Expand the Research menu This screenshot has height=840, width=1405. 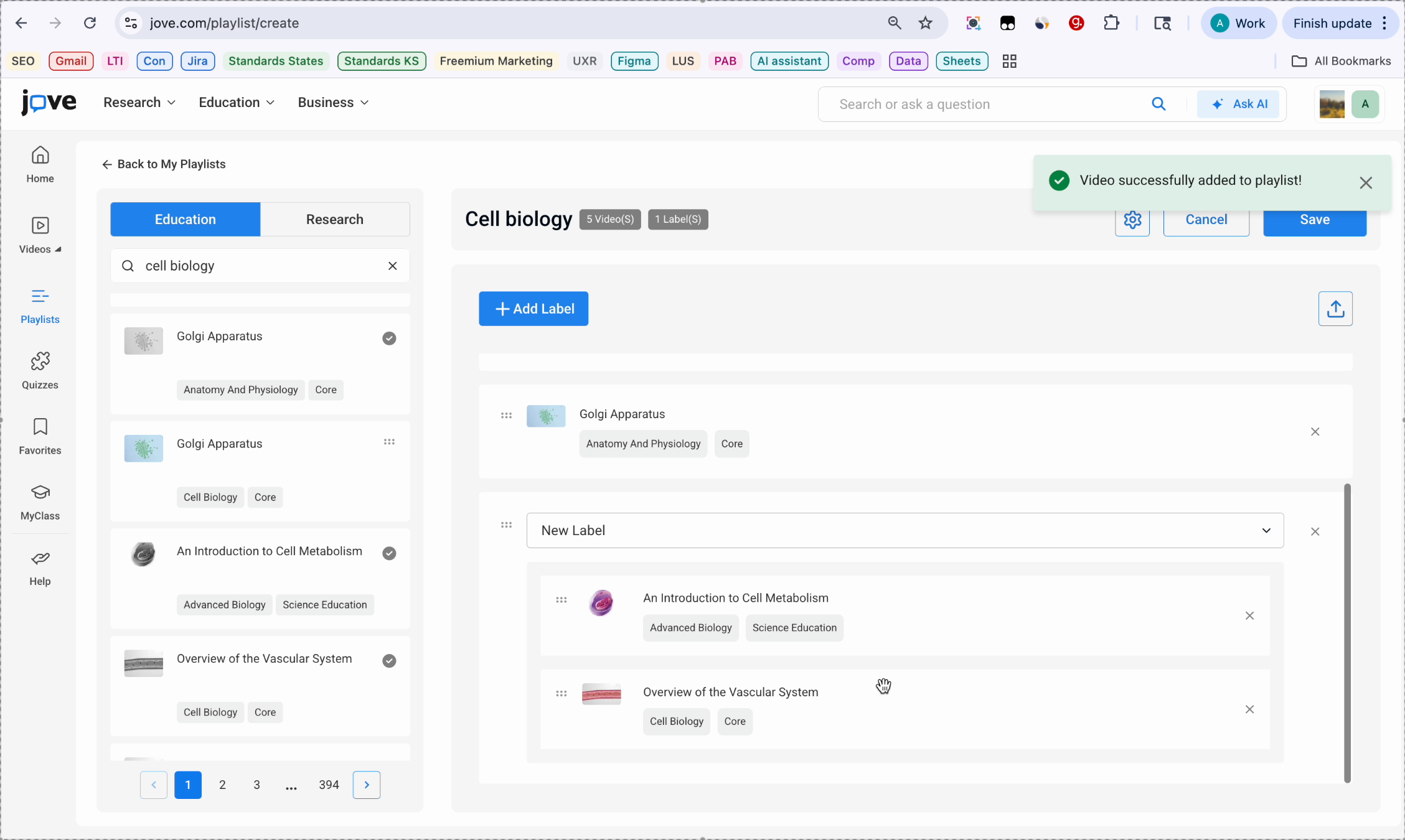point(139,103)
